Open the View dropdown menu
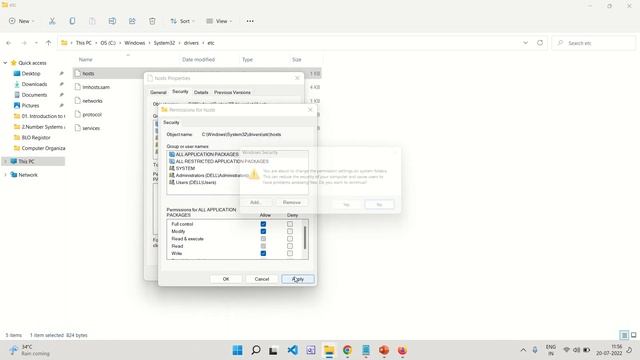640x360 pixels. coord(219,21)
